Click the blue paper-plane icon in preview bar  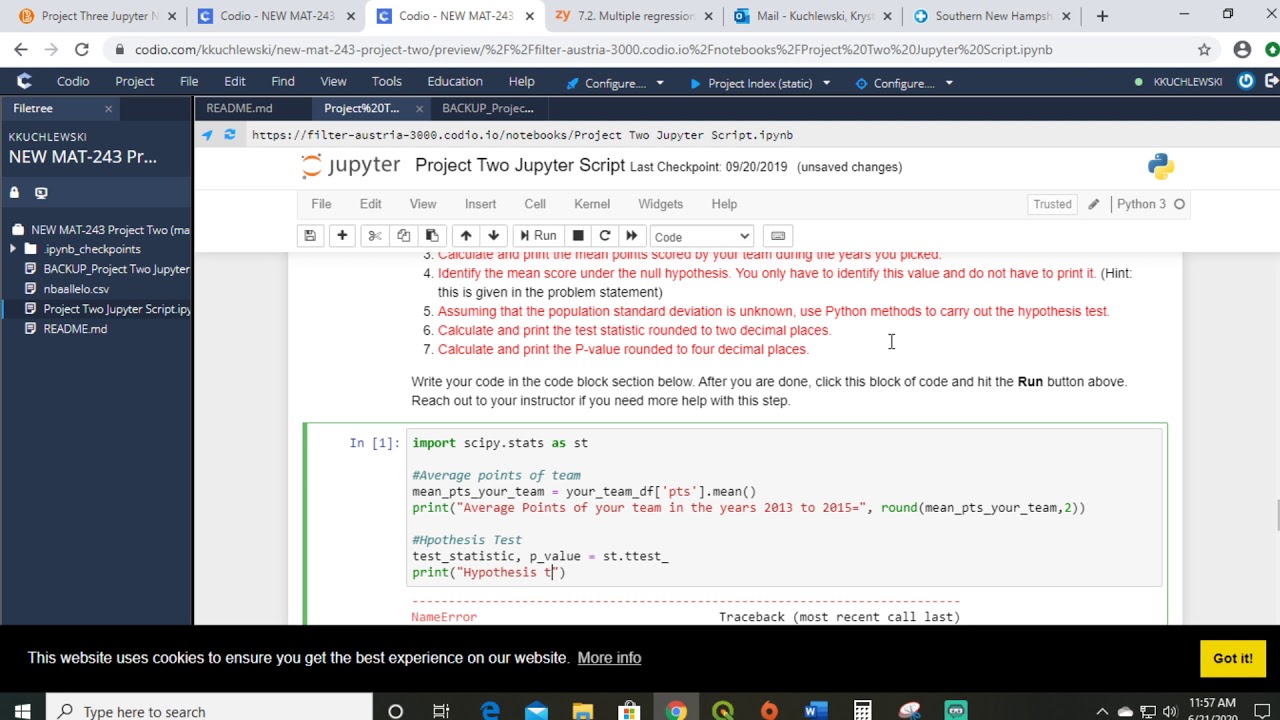[x=207, y=134]
